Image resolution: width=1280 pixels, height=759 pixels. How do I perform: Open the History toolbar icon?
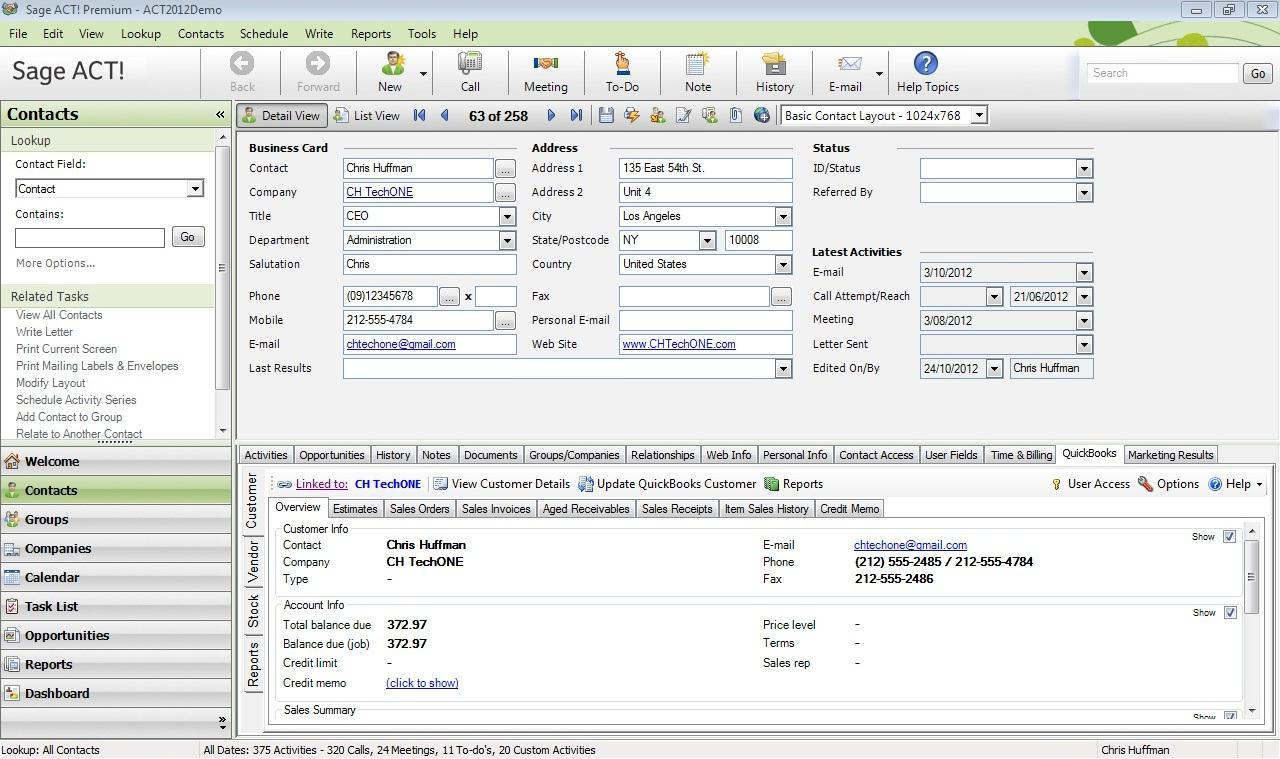(774, 65)
